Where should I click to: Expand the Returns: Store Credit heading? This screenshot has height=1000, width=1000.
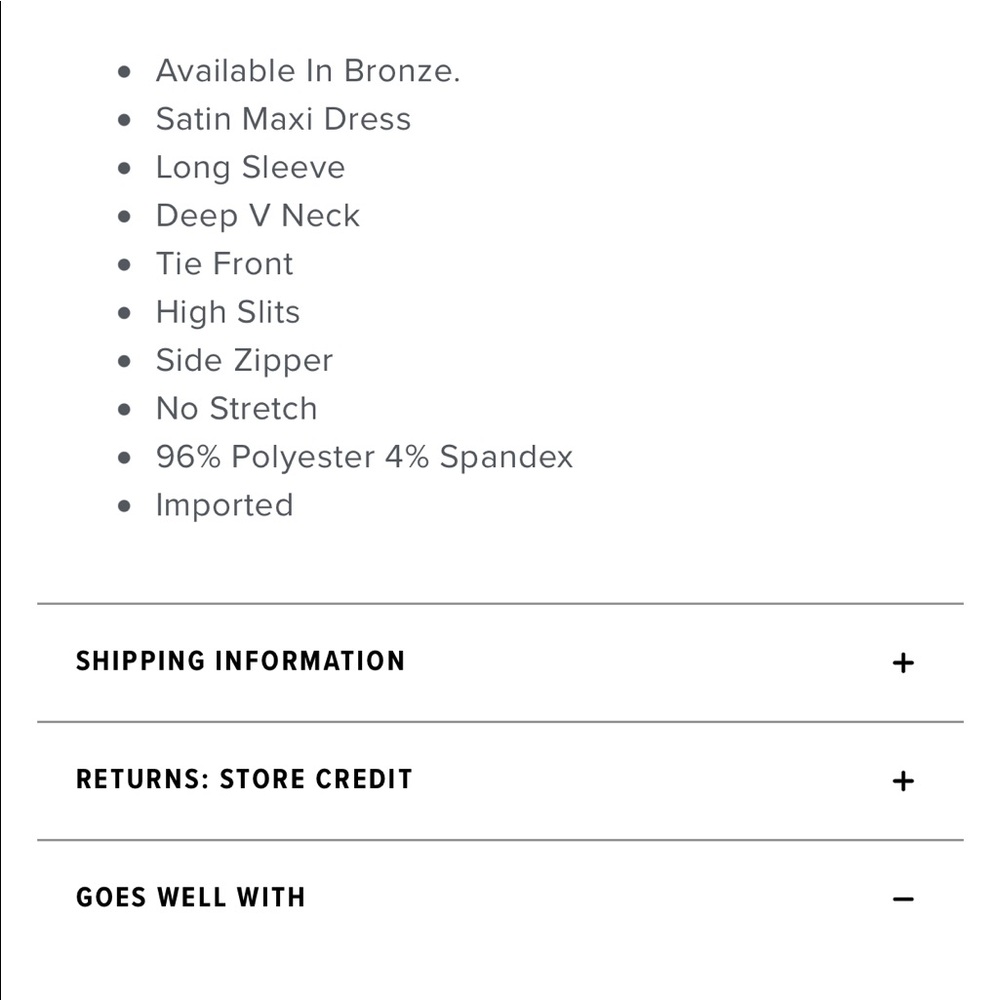(x=244, y=779)
